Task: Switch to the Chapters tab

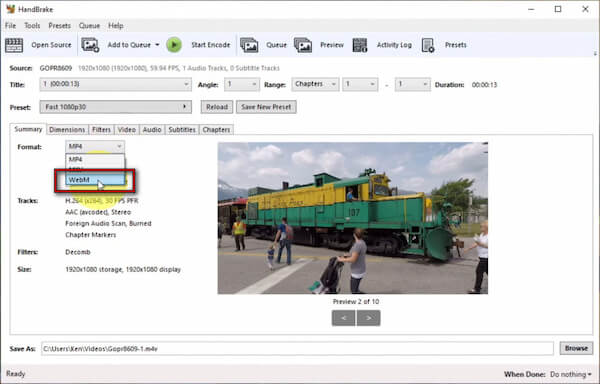Action: 216,130
